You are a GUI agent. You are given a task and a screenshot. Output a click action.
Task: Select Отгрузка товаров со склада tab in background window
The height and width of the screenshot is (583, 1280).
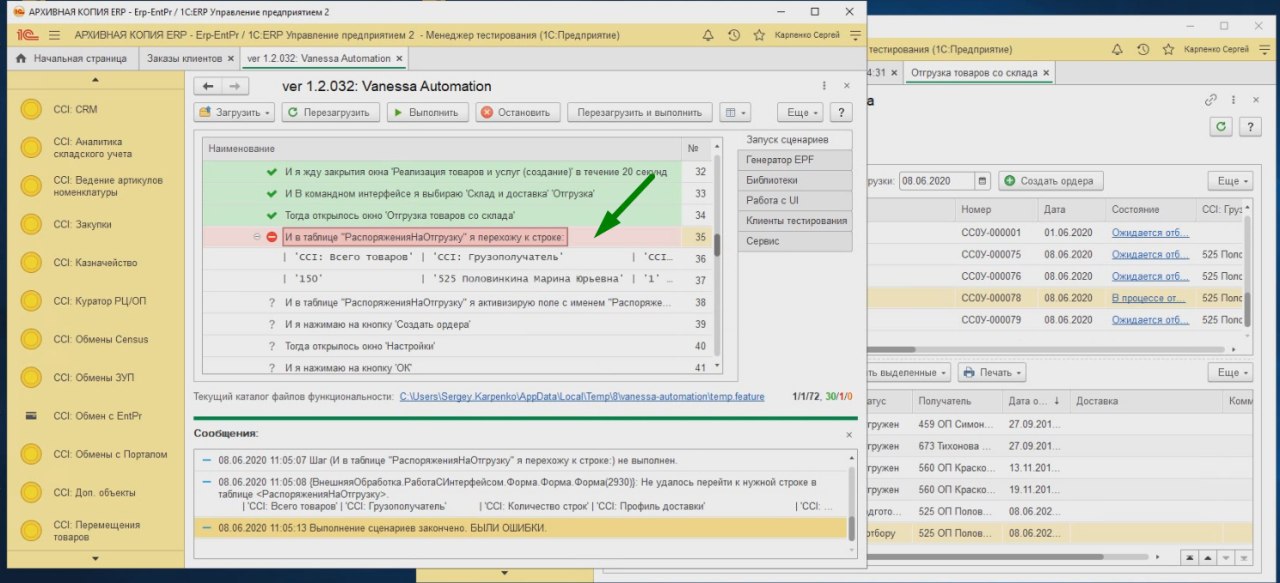pyautogui.click(x=980, y=72)
